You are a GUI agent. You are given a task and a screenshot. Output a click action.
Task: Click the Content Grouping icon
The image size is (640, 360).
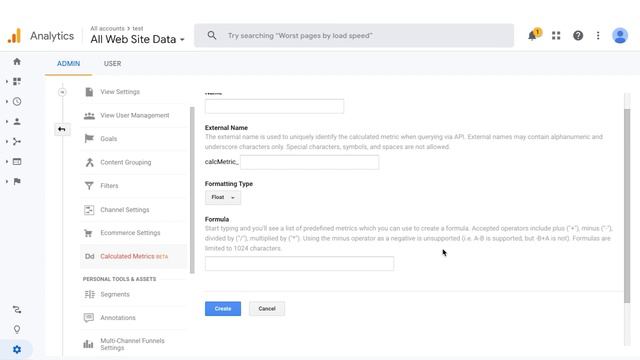pyautogui.click(x=89, y=162)
